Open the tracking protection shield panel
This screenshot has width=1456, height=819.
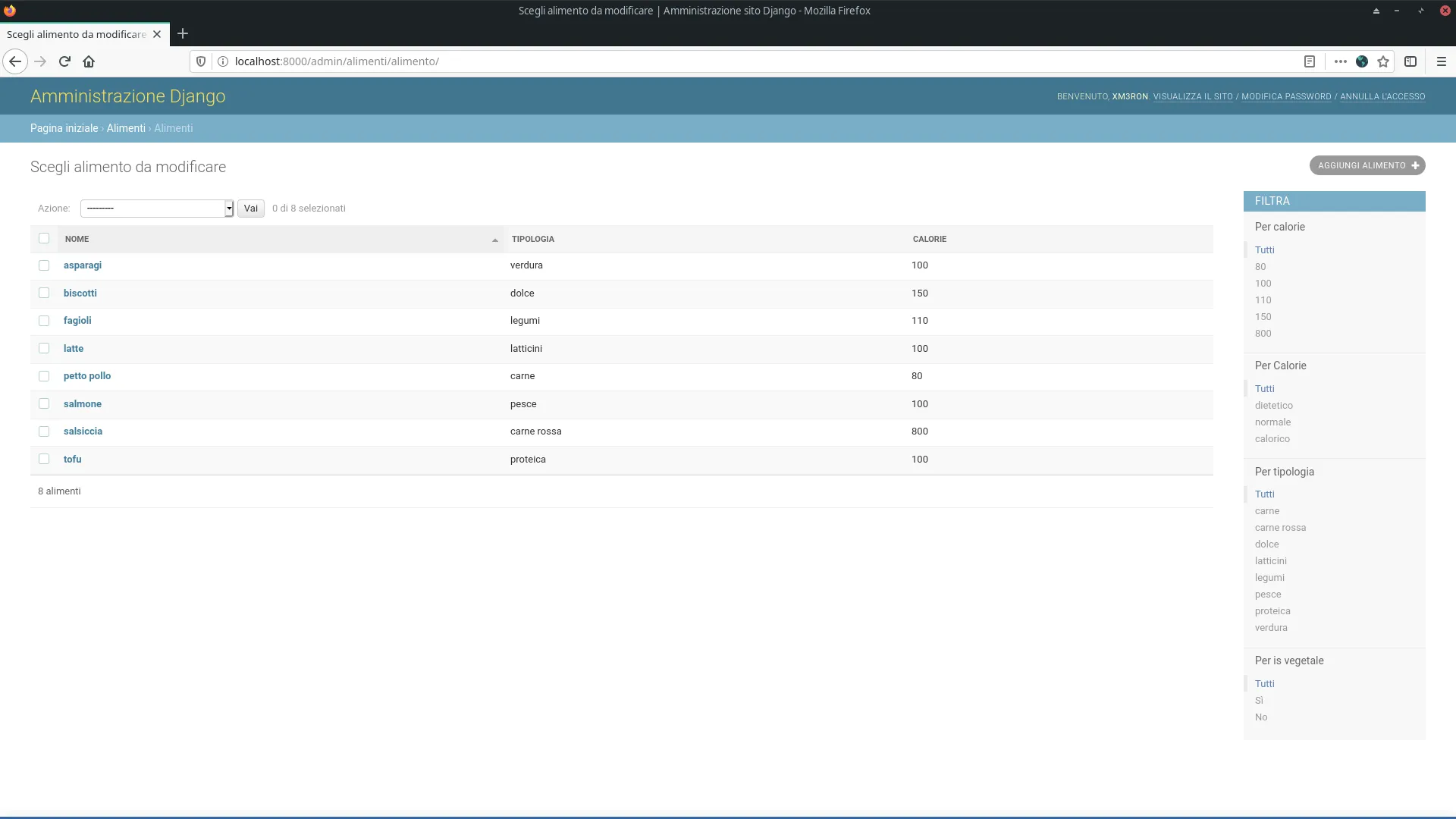199,61
